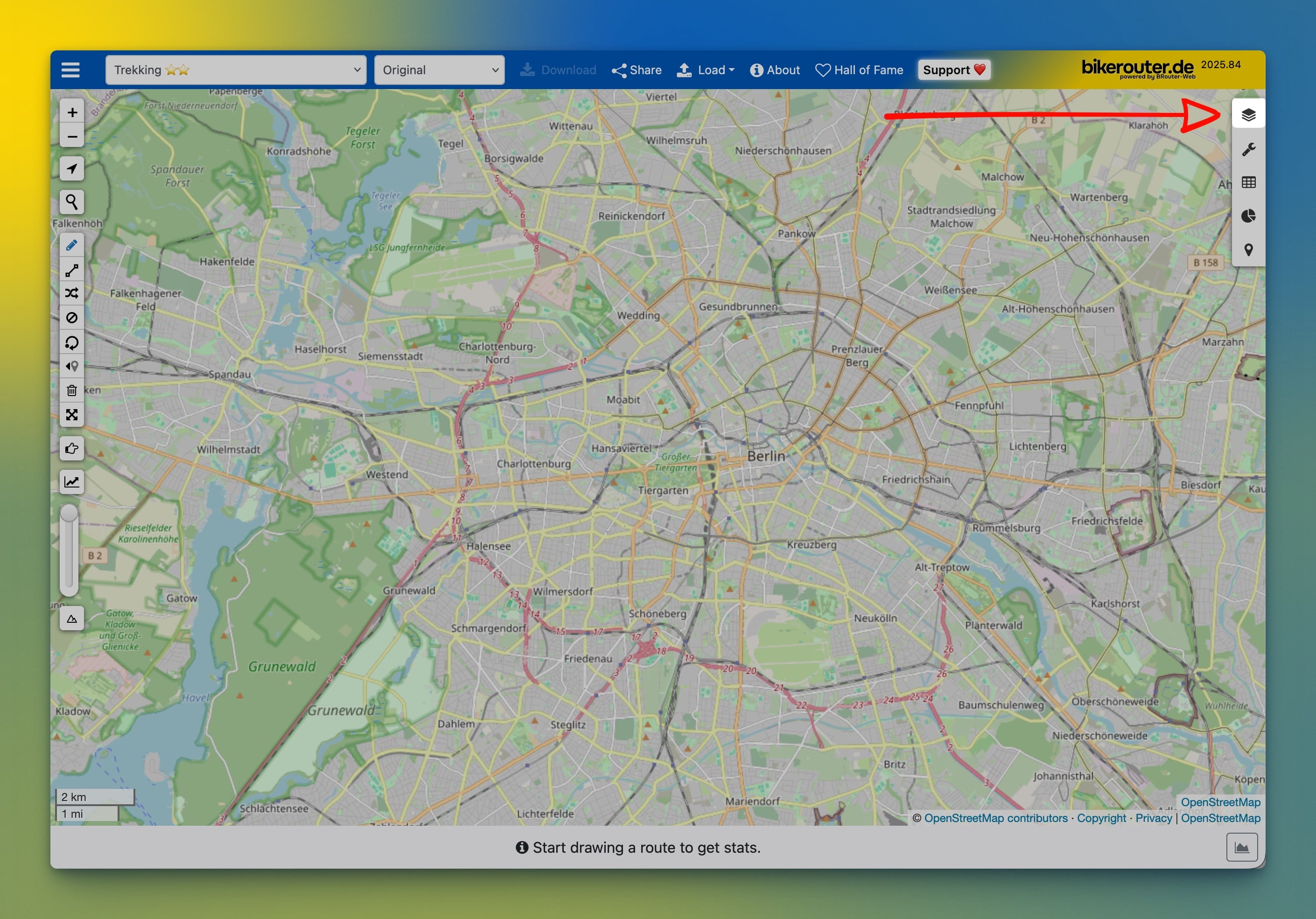1316x919 pixels.
Task: Toggle straight line drawing mode
Action: [x=72, y=270]
